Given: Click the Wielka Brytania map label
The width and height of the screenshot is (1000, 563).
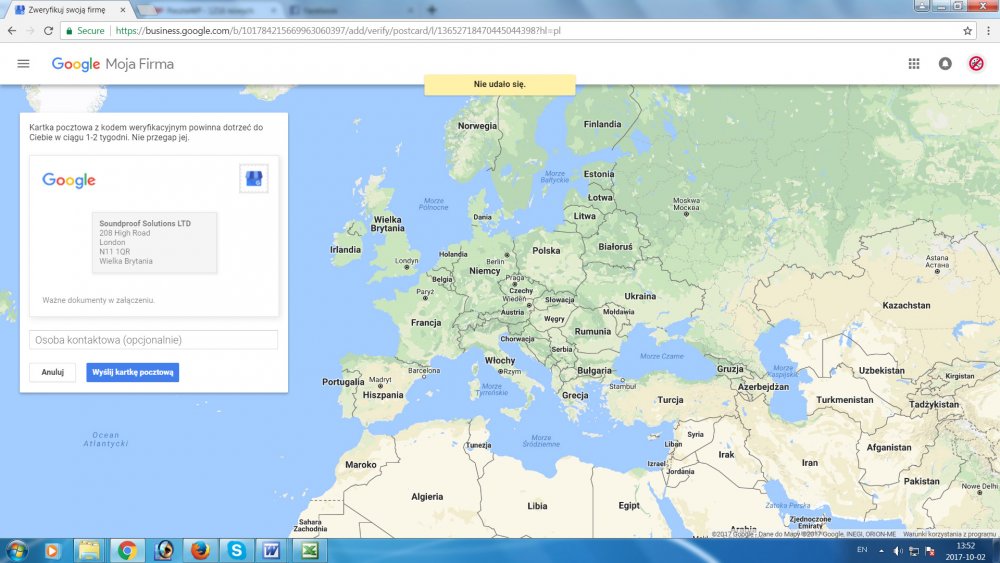Looking at the screenshot, I should [388, 224].
